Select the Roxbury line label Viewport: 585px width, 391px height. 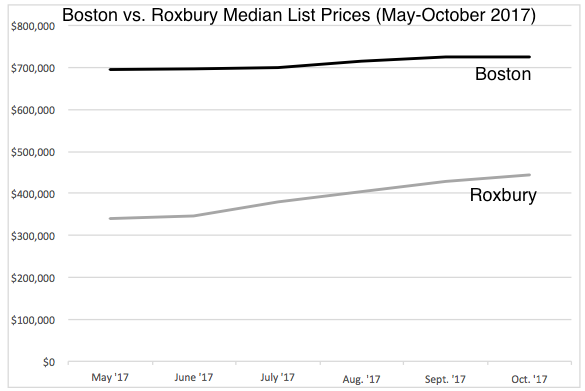(x=503, y=195)
